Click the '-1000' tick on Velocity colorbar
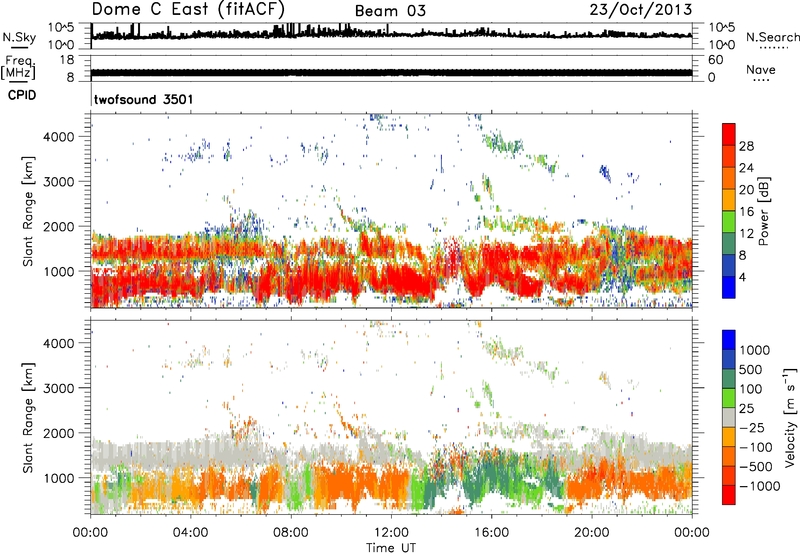 [x=760, y=486]
